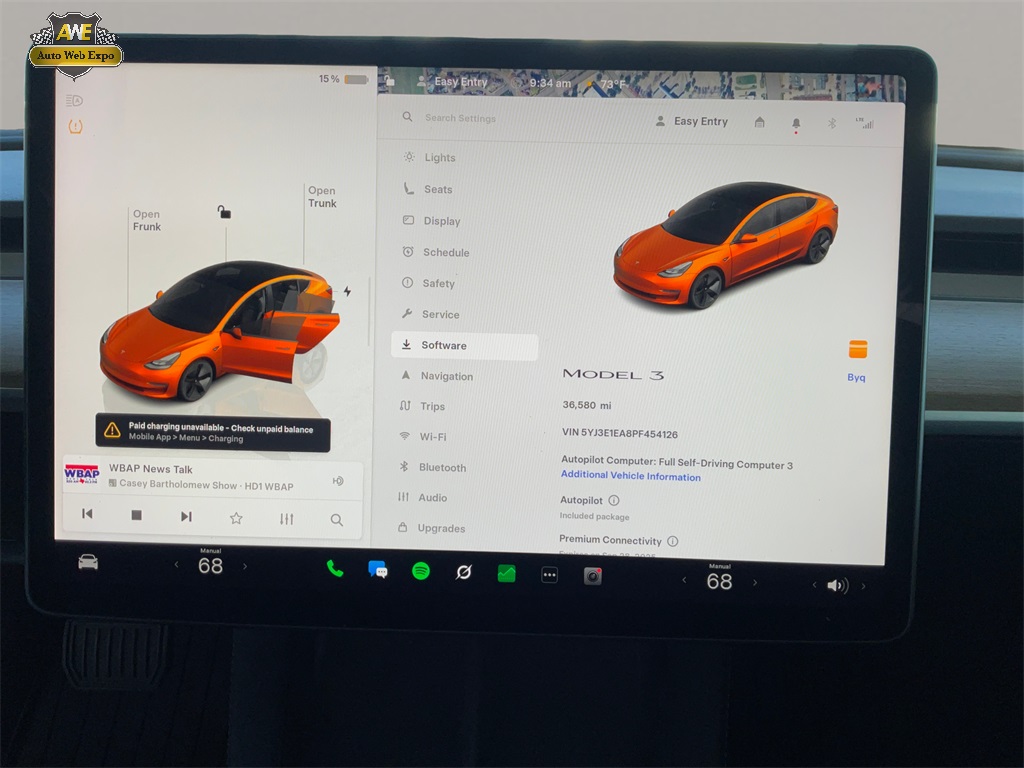Tap the tire pressure warning icon

pyautogui.click(x=76, y=127)
